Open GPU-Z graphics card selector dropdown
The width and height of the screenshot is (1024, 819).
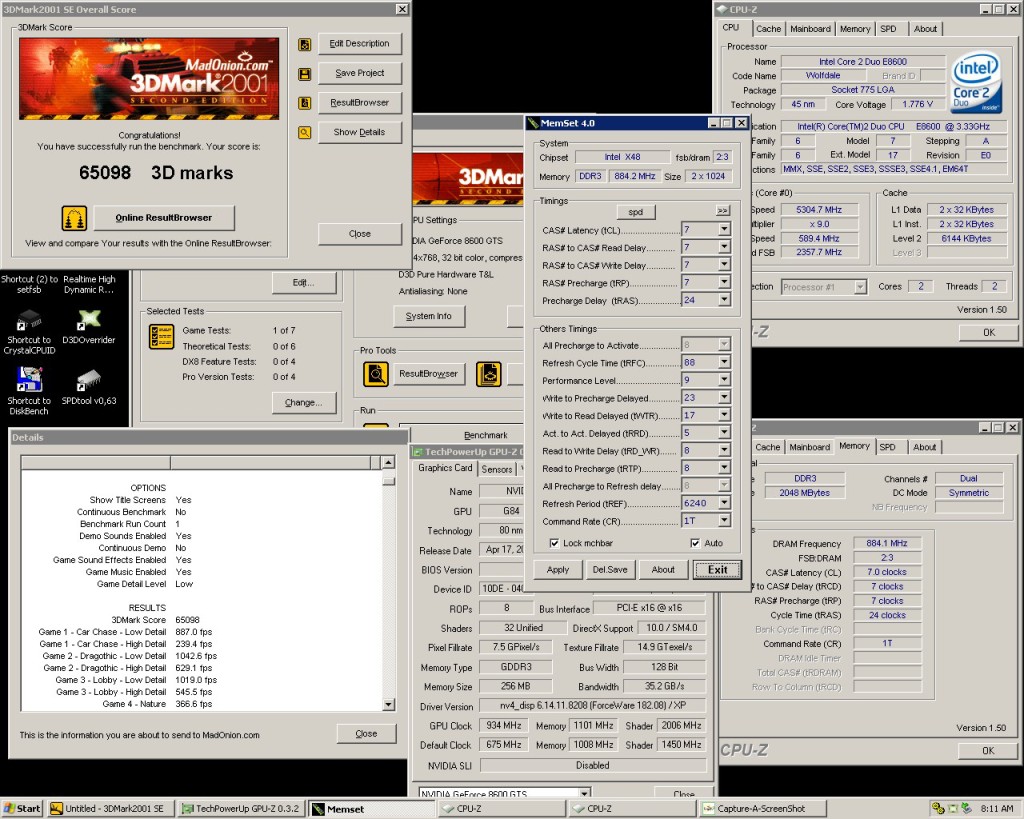click(x=584, y=794)
